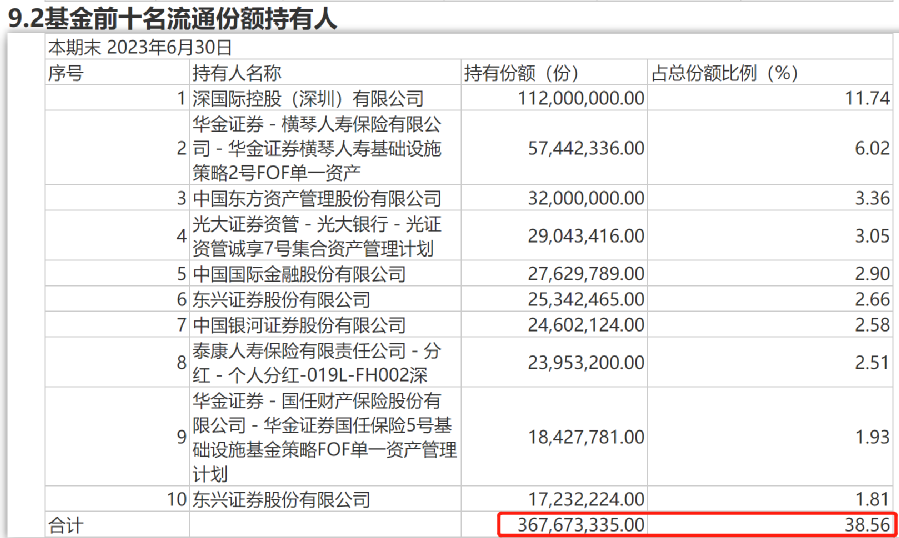Image resolution: width=899 pixels, height=538 pixels.
Task: Click the percentage cell 6.02
Action: [x=872, y=148]
